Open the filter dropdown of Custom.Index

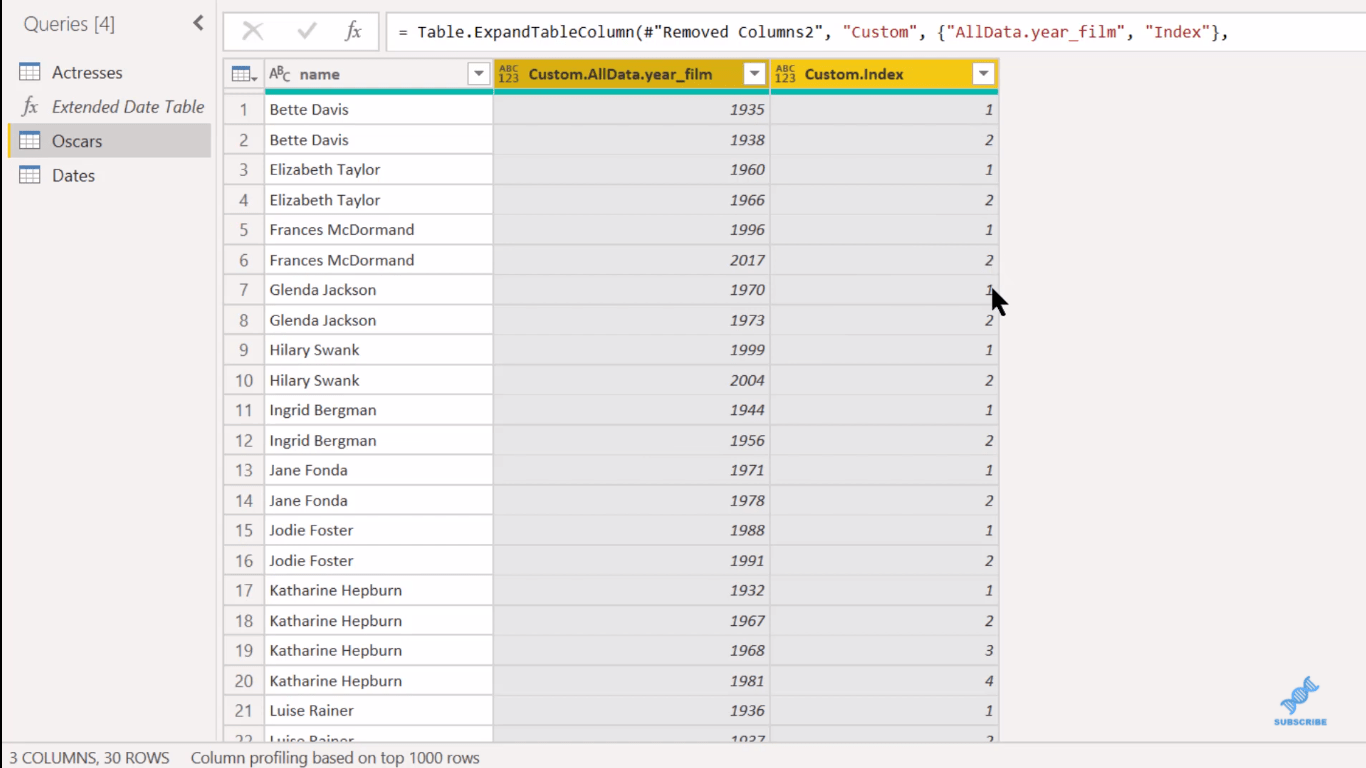pyautogui.click(x=984, y=74)
